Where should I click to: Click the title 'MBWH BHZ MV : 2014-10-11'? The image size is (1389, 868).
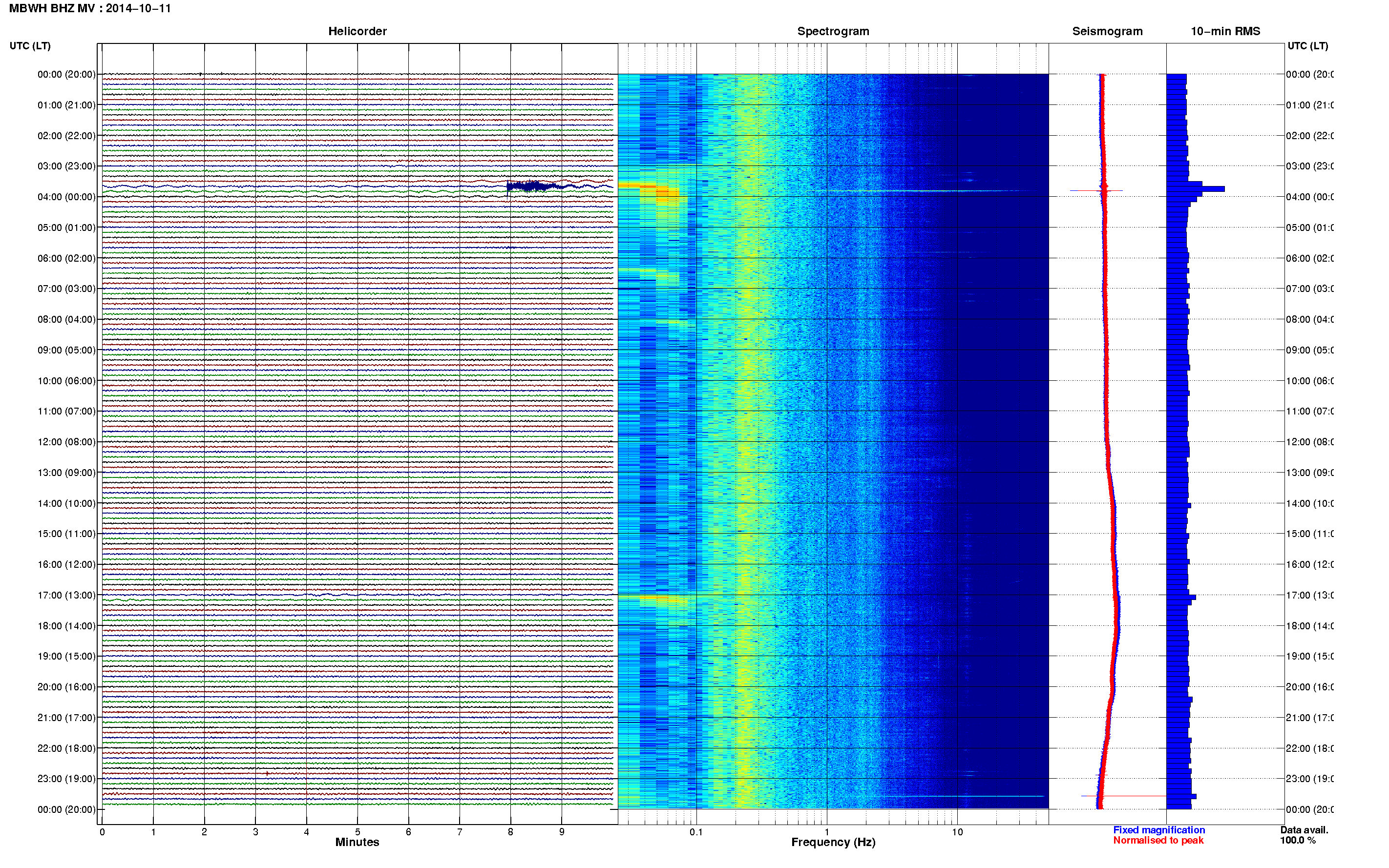pos(90,9)
